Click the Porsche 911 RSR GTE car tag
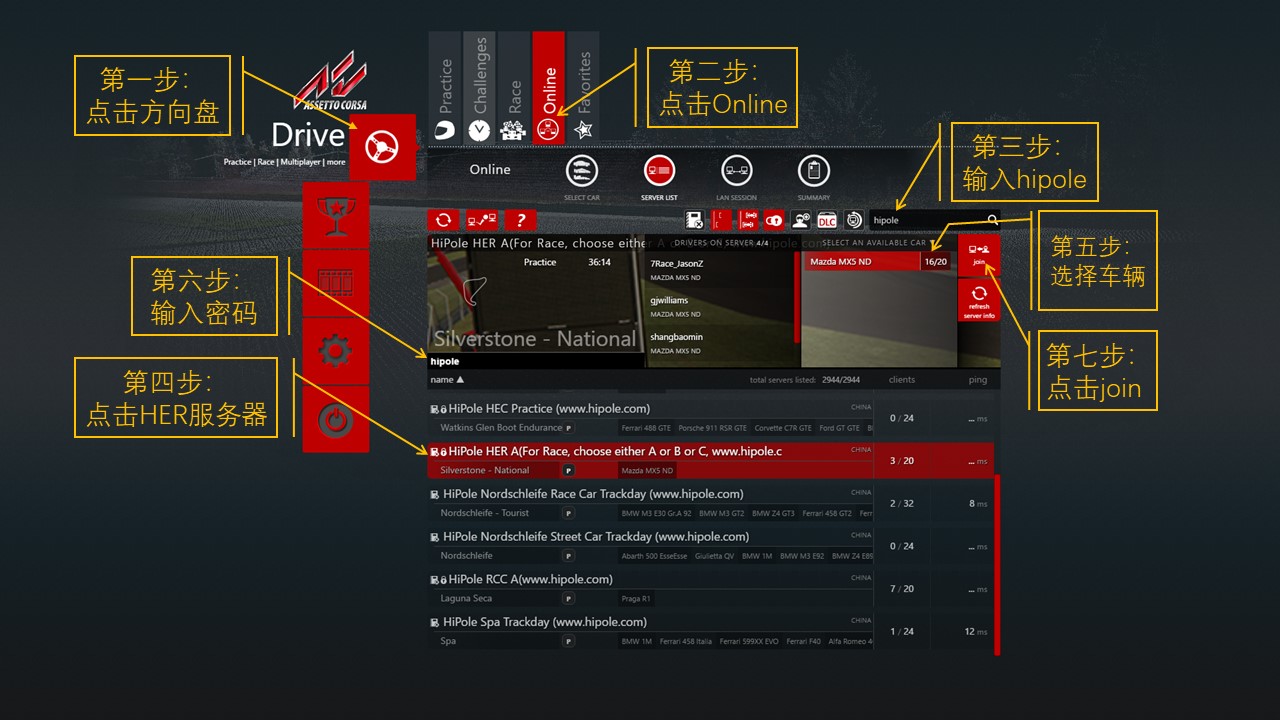 point(712,428)
